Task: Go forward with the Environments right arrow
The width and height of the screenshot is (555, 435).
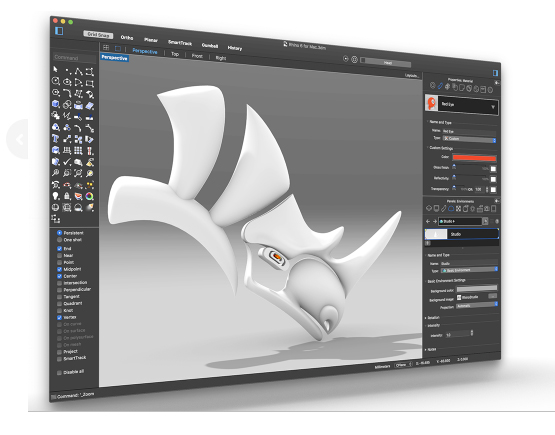Action: pyautogui.click(x=435, y=221)
